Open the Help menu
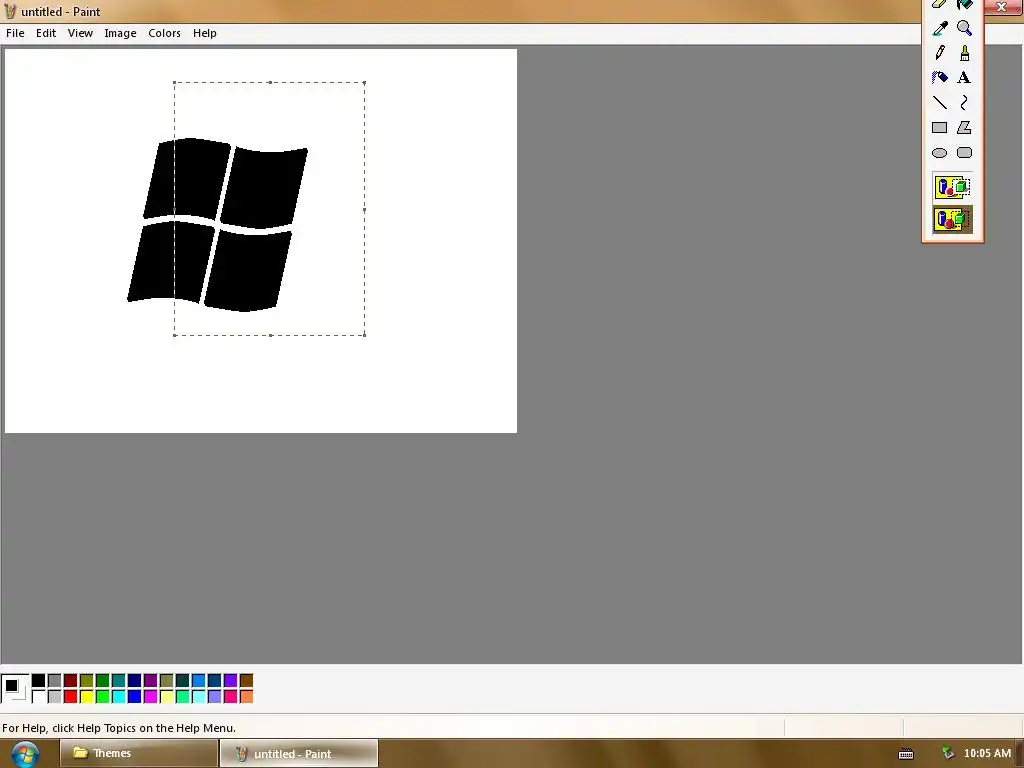 coord(204,33)
